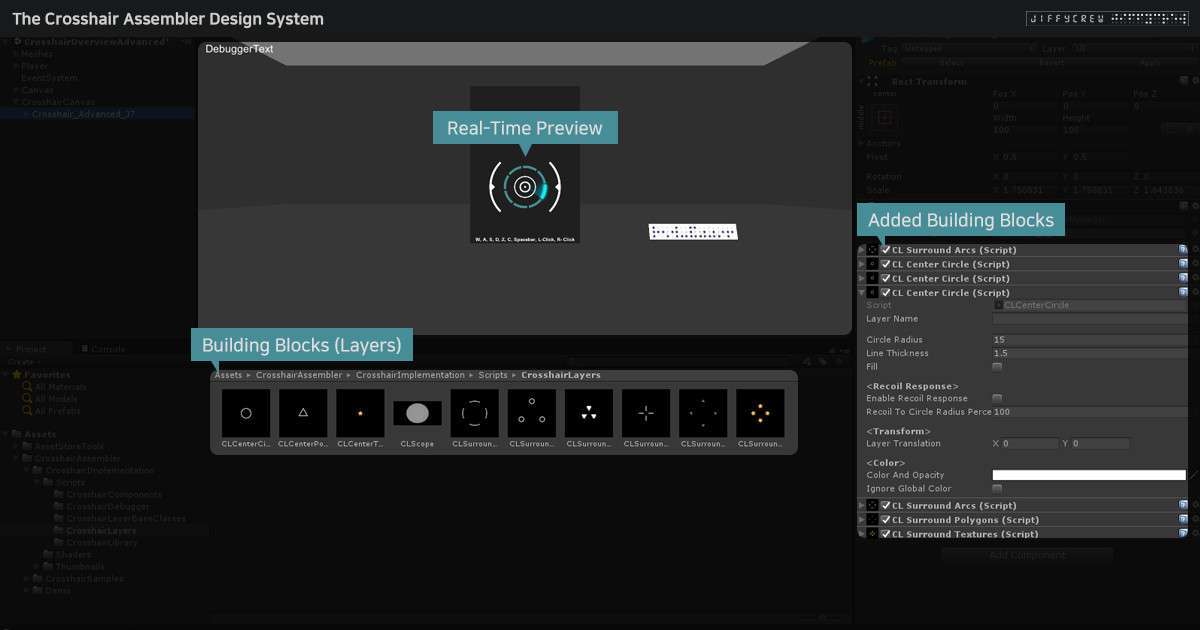Open the Rect Transform anchor presets icon
Screen dimensions: 1200x630
pos(884,118)
